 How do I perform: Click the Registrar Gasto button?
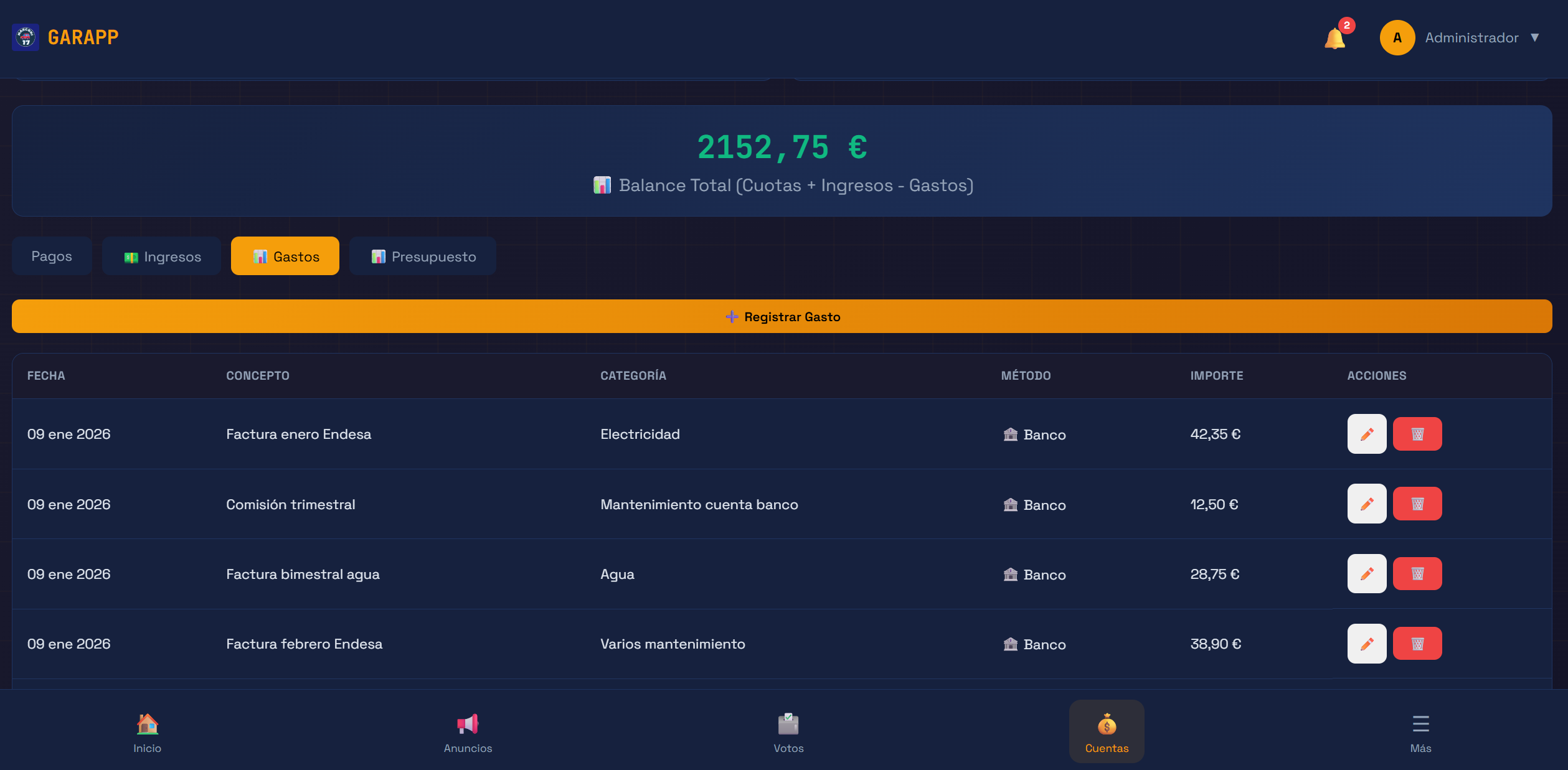(782, 316)
